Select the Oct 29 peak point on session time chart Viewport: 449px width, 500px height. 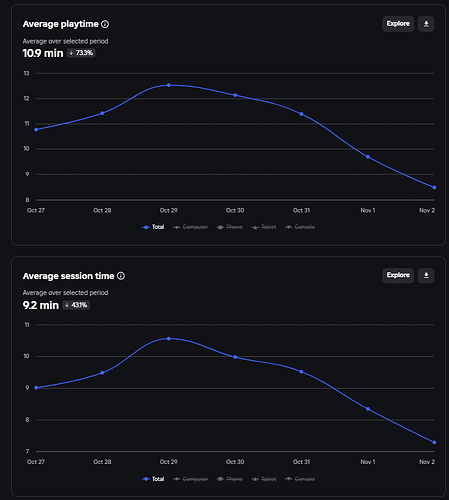tap(169, 339)
